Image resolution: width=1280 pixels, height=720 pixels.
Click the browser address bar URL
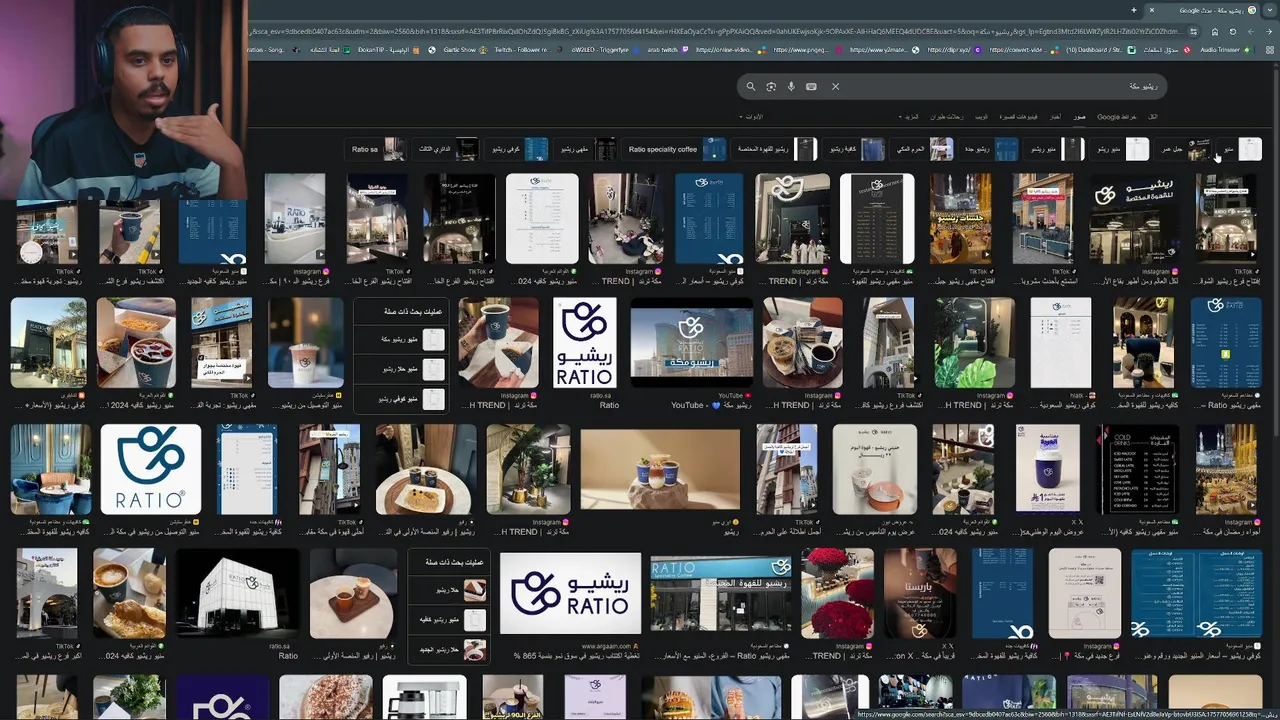716,31
